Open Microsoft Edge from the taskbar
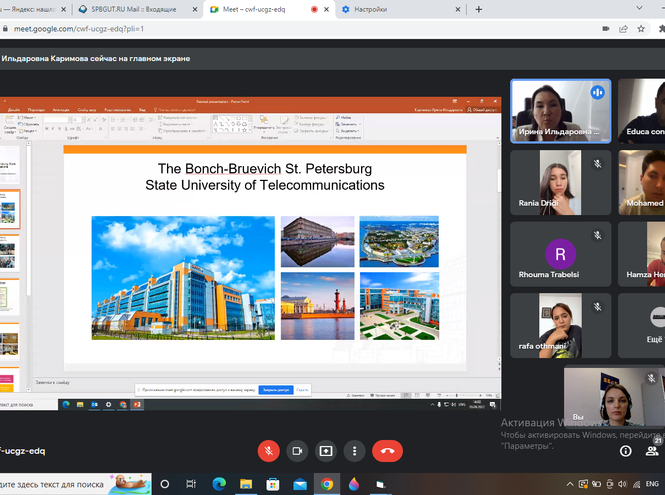 221,483
